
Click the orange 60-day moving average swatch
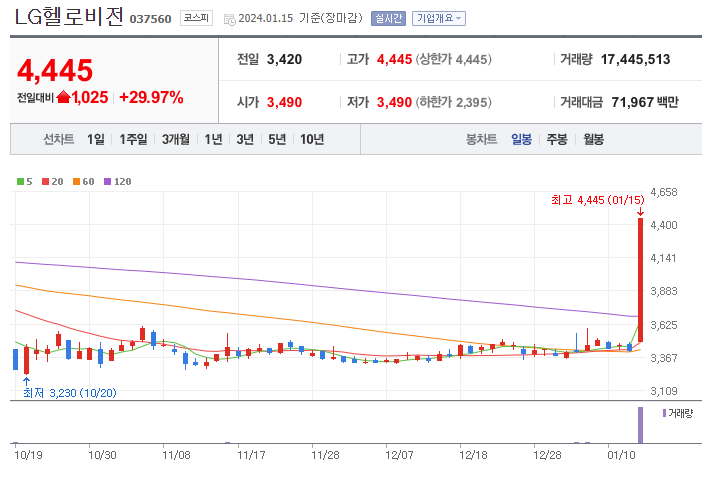[x=77, y=181]
